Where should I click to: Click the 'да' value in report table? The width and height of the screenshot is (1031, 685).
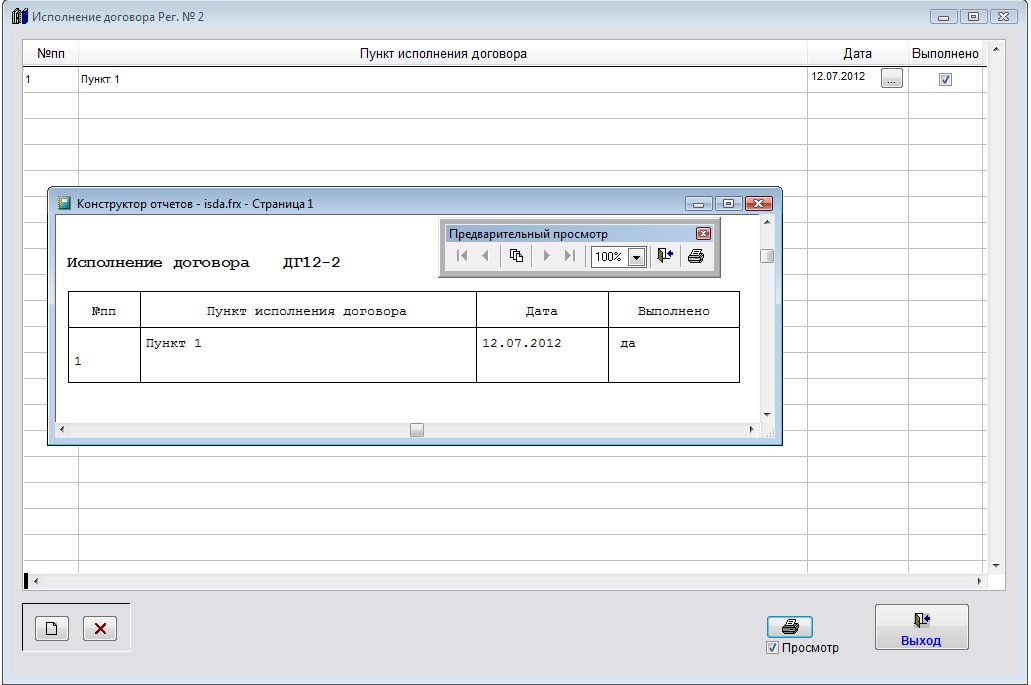pyautogui.click(x=627, y=343)
